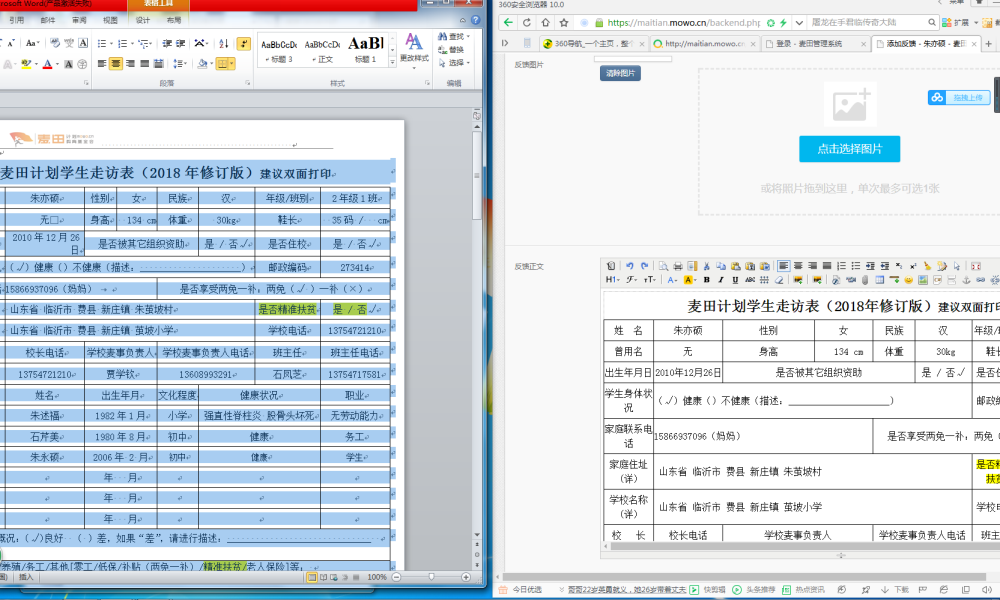Click the Word zoom slider handle
The width and height of the screenshot is (1000, 600).
coord(431,577)
